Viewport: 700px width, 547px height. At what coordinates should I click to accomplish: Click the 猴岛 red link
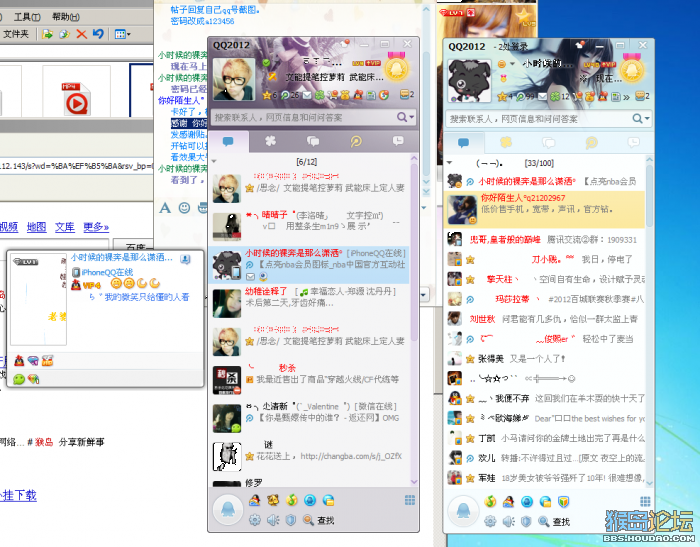[44, 442]
